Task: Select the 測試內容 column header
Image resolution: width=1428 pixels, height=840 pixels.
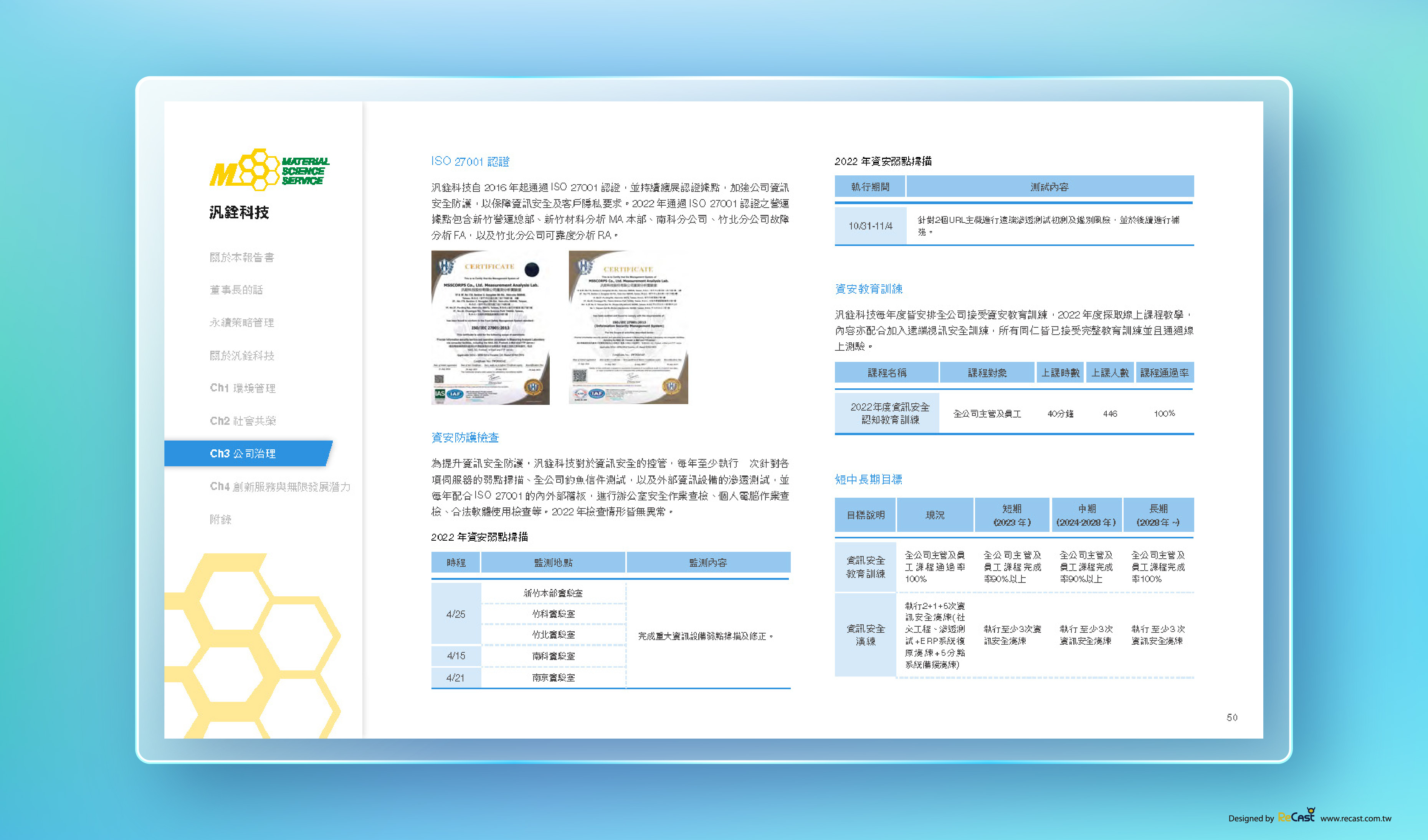Action: pyautogui.click(x=1050, y=186)
